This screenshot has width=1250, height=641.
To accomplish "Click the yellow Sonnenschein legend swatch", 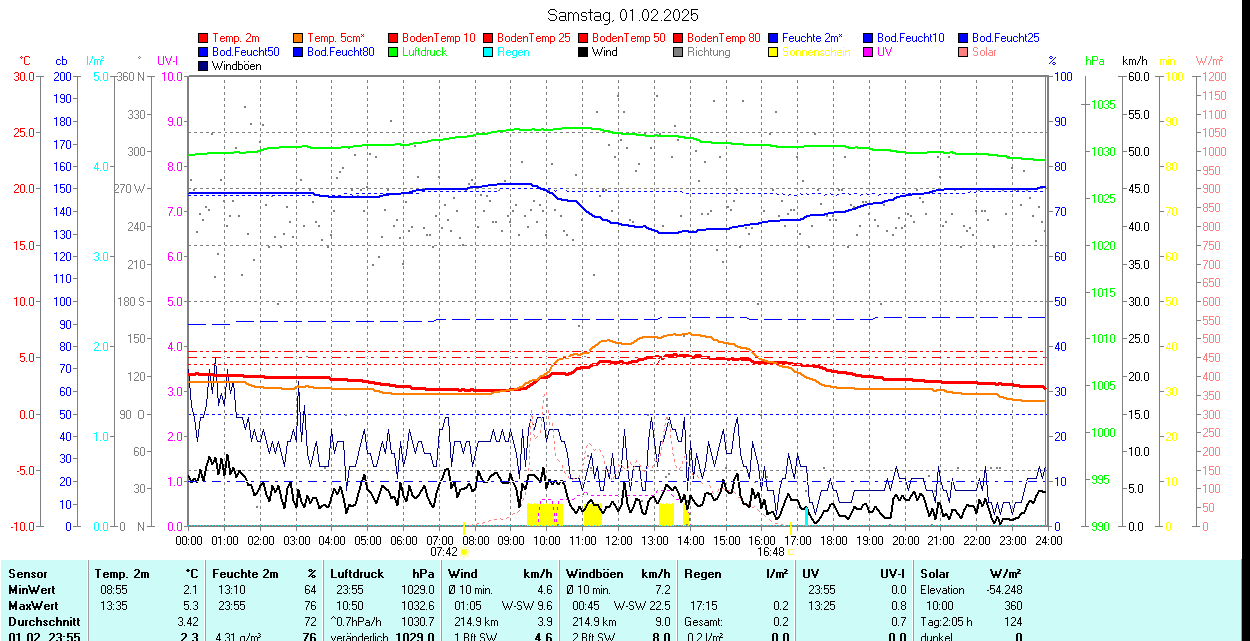I will 774,52.
